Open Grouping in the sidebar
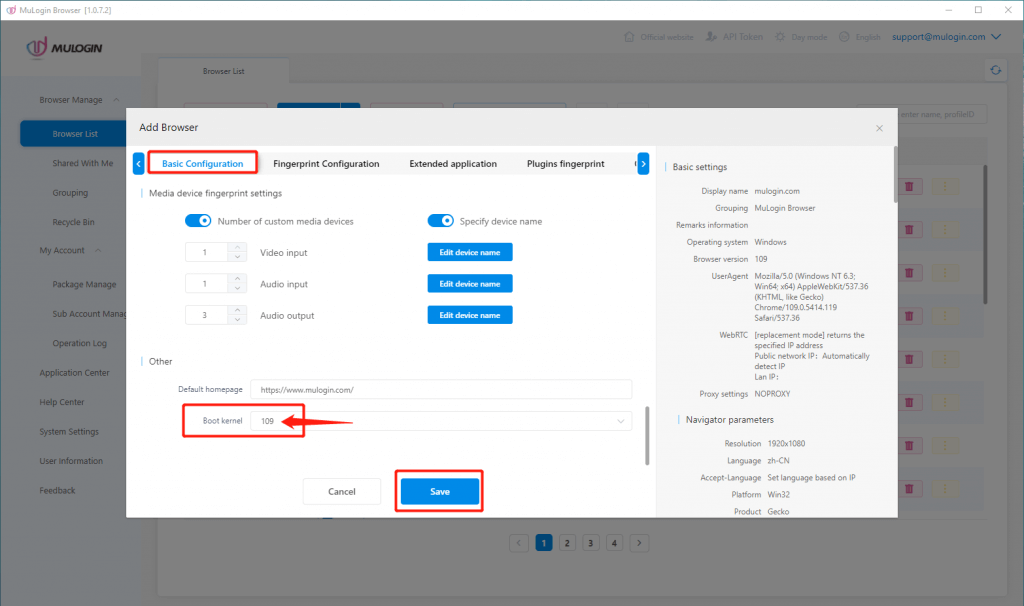 70,193
